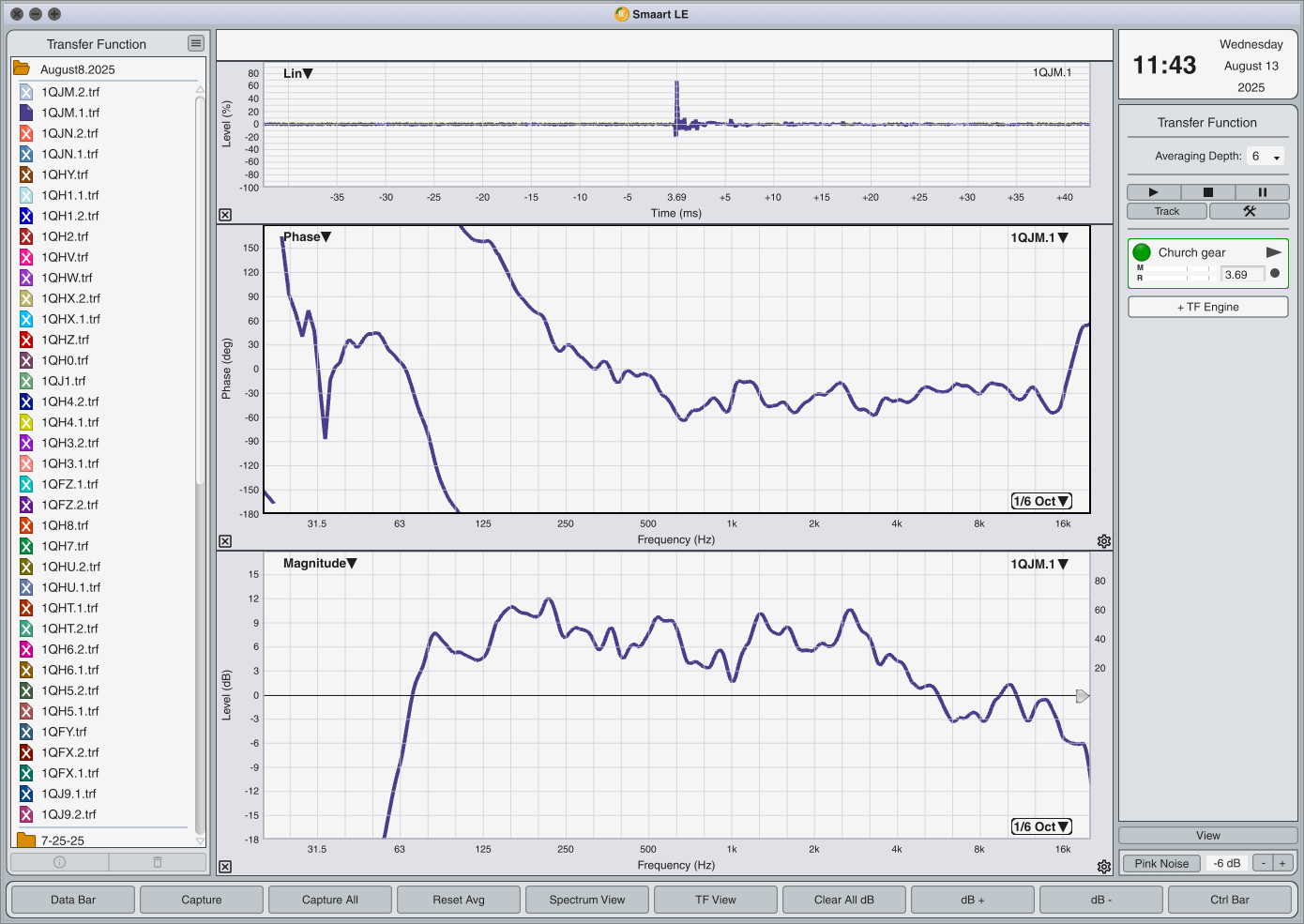Increase generator level with plus button

(x=1282, y=864)
